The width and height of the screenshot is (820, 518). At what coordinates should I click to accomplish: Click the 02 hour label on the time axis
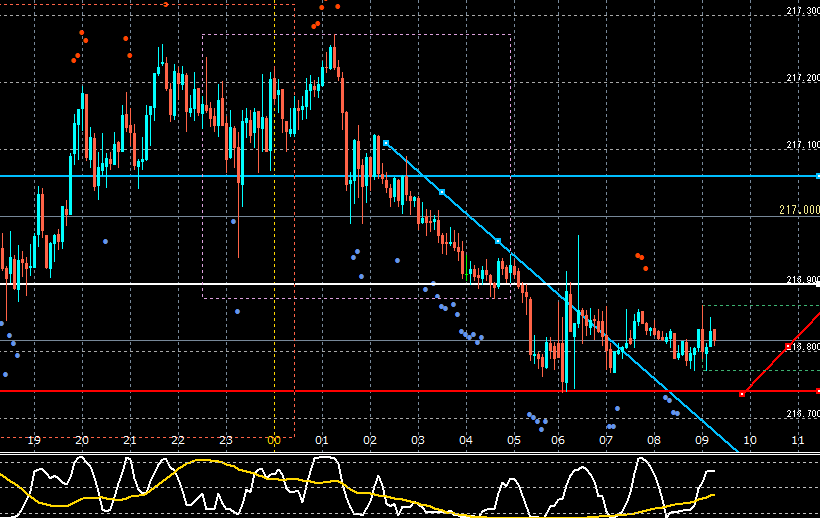[370, 440]
